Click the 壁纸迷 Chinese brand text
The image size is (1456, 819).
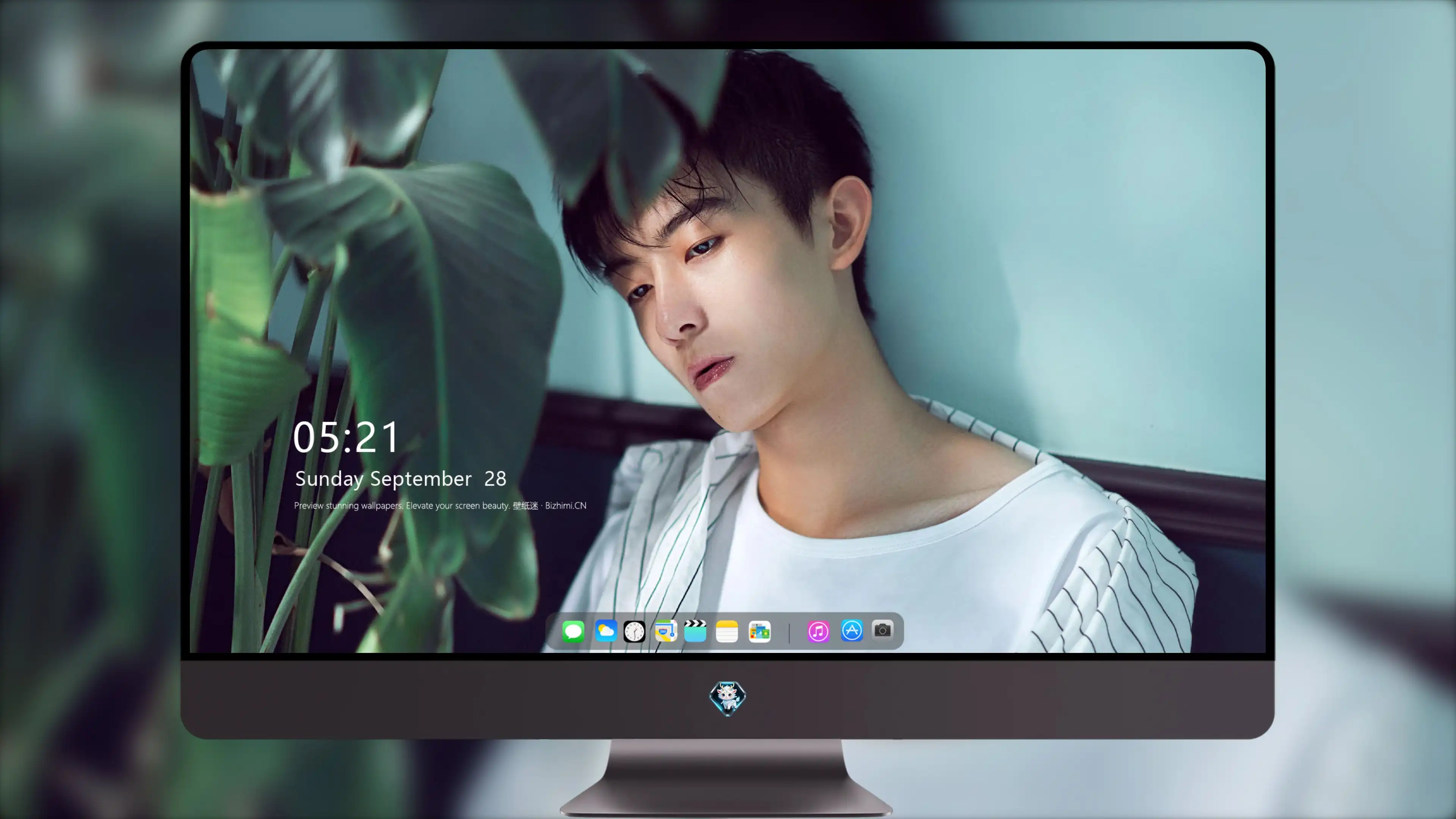click(526, 505)
